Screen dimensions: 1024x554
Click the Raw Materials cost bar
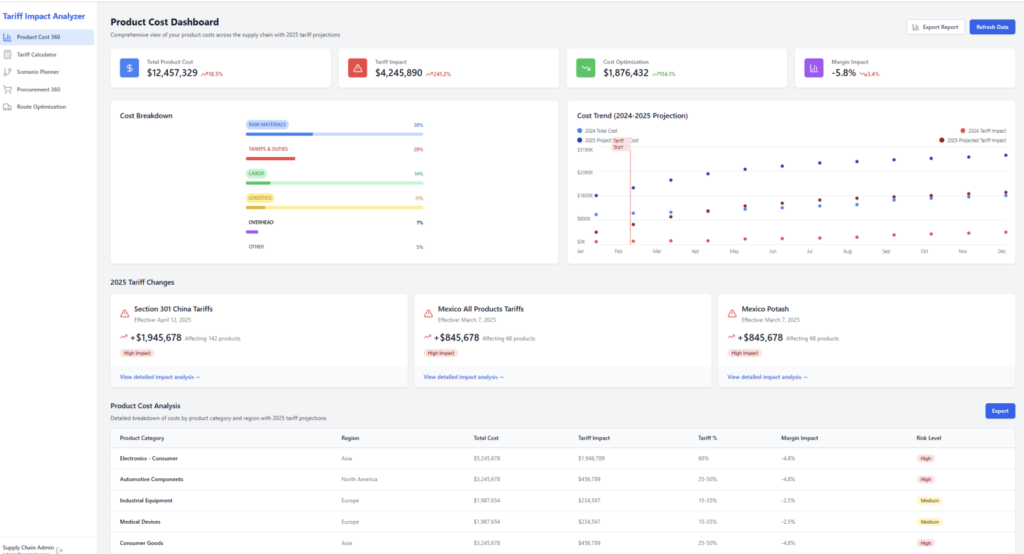[334, 134]
